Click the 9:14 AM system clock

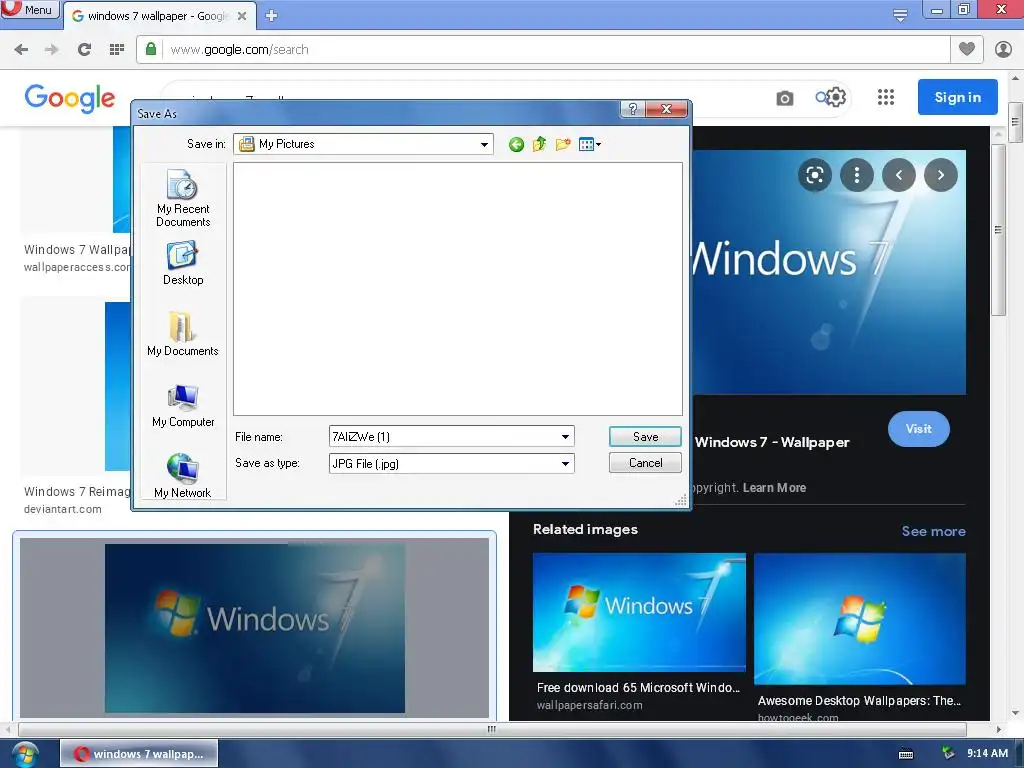click(x=987, y=754)
